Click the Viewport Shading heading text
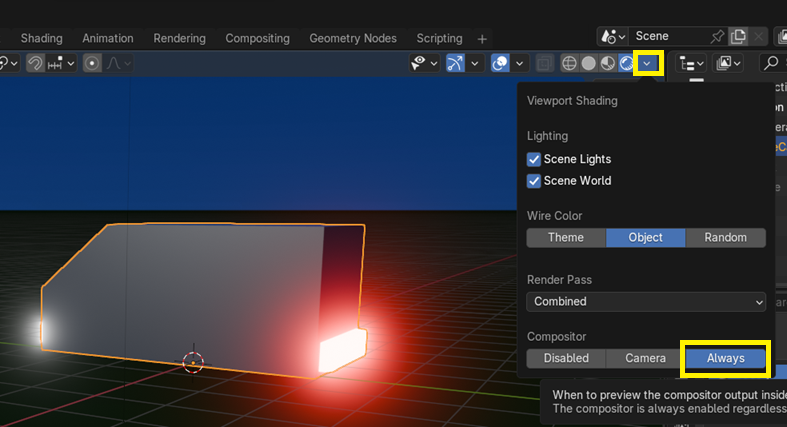Viewport: 787px width, 427px height. click(572, 101)
